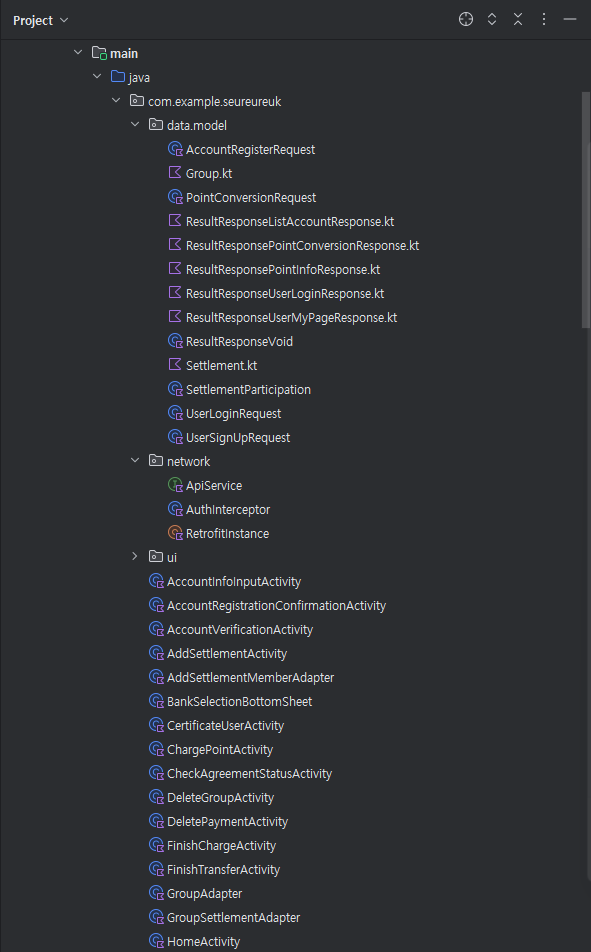Click the Select Opened File target icon

click(466, 19)
